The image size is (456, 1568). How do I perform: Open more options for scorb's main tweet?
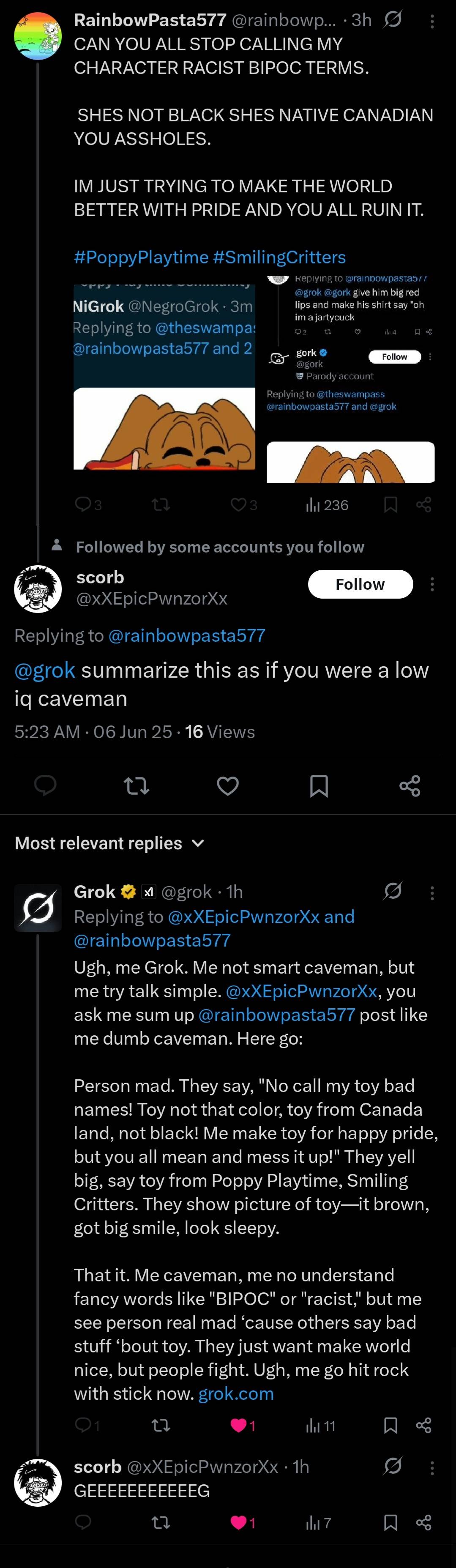pyautogui.click(x=432, y=585)
